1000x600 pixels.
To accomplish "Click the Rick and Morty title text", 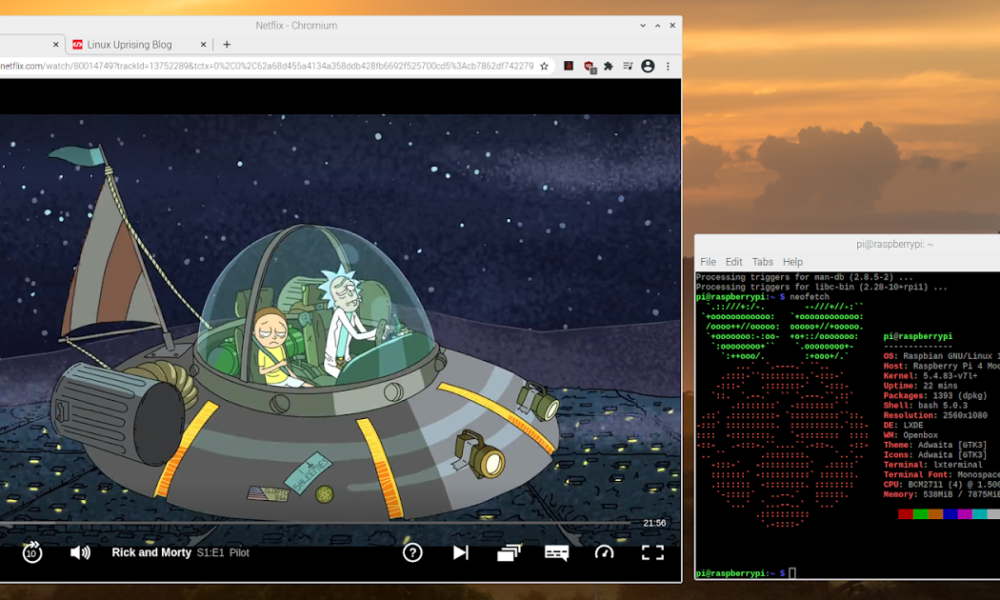I will pyautogui.click(x=151, y=552).
